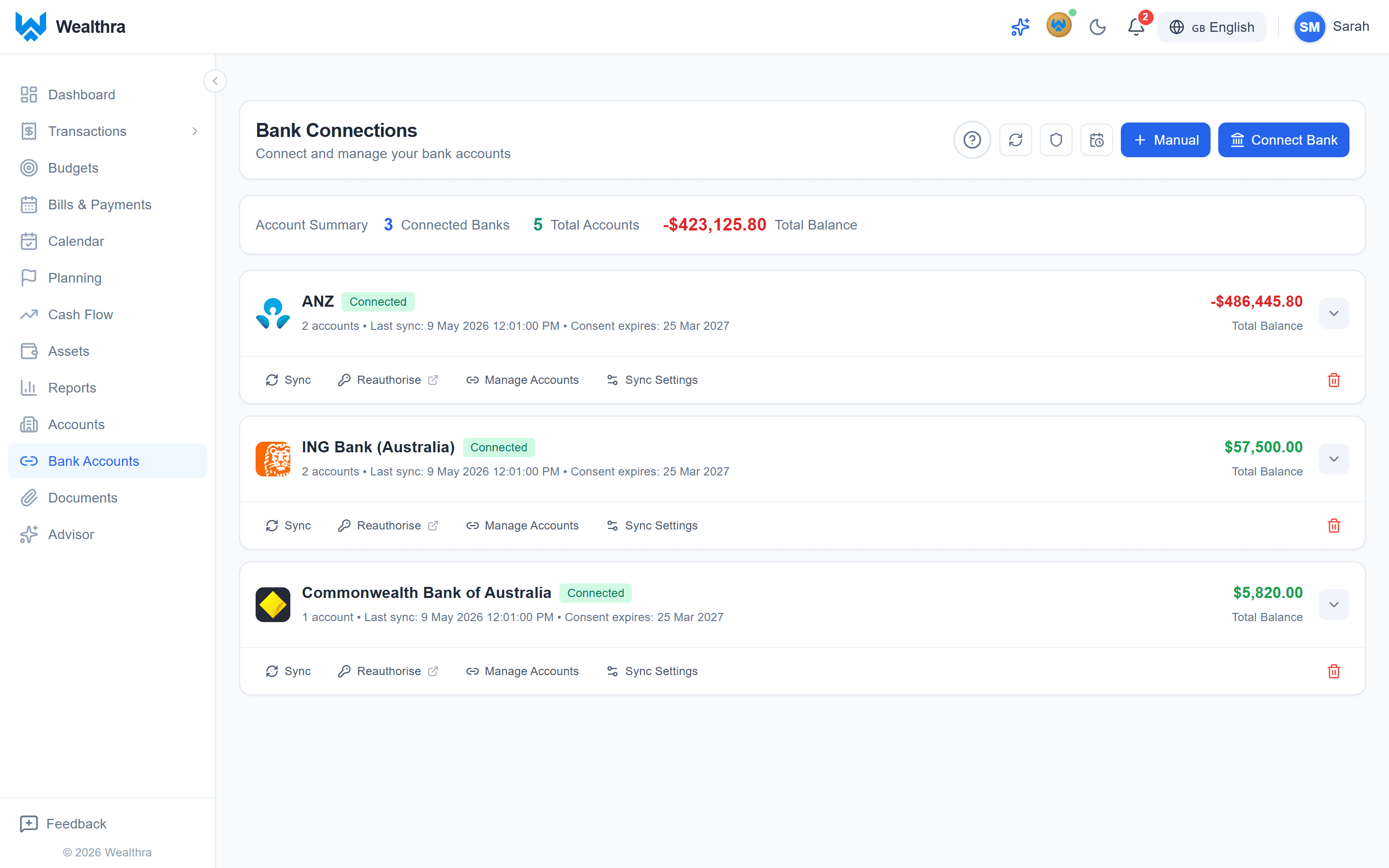Click the $5,820.00 Commonwealth balance
The image size is (1389, 868).
(1268, 593)
